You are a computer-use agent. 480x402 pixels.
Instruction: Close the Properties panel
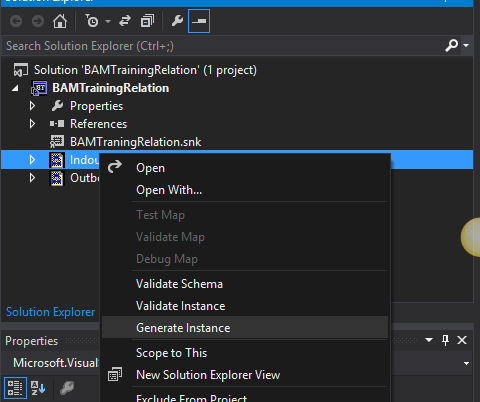pos(462,340)
